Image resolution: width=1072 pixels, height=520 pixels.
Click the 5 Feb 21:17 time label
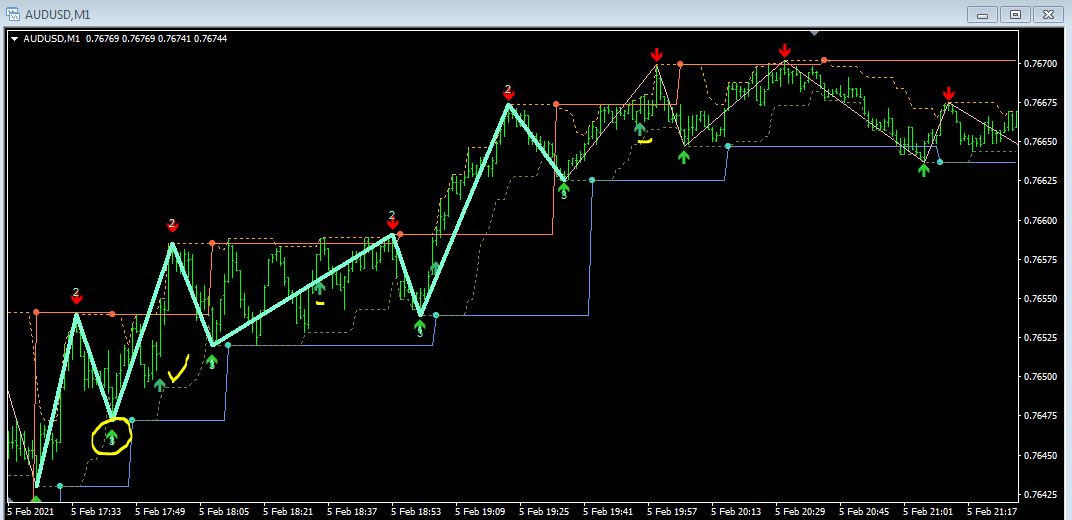coord(993,511)
